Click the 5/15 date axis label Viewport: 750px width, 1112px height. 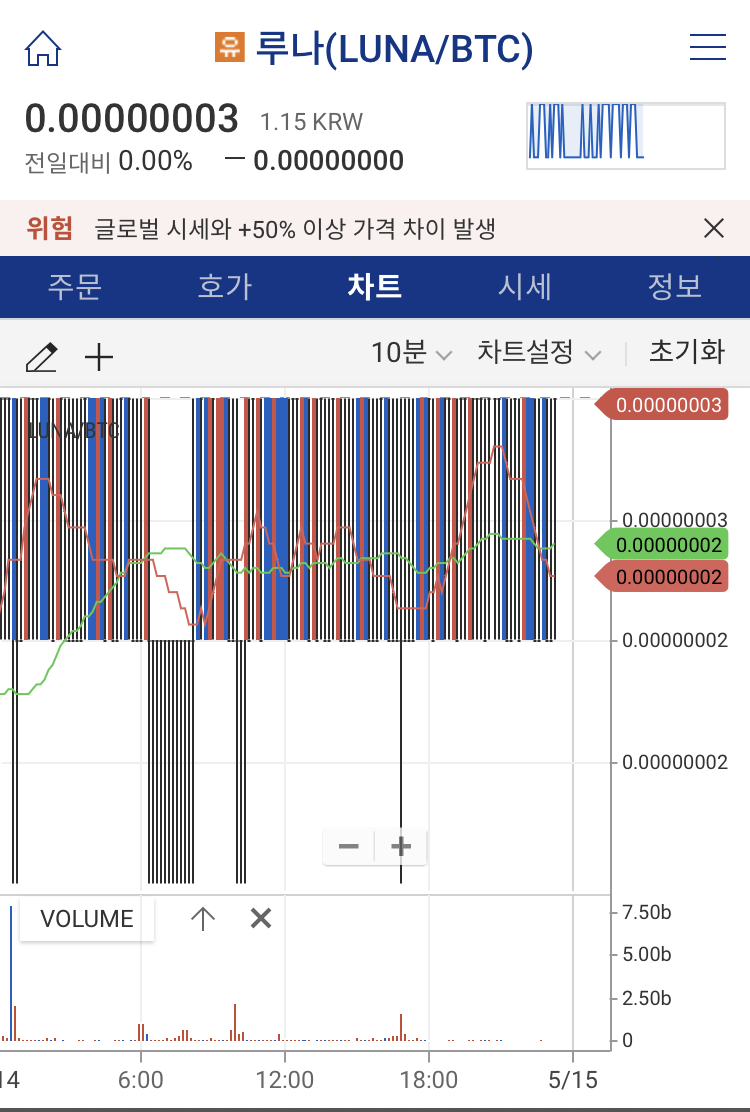click(573, 1080)
